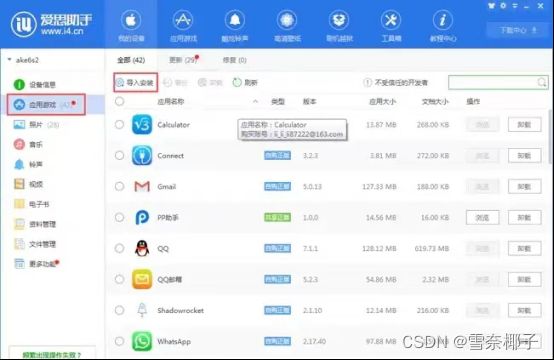This screenshot has width=554, height=360.
Task: Click the 刷新 refresh toolbar item
Action: [x=245, y=82]
